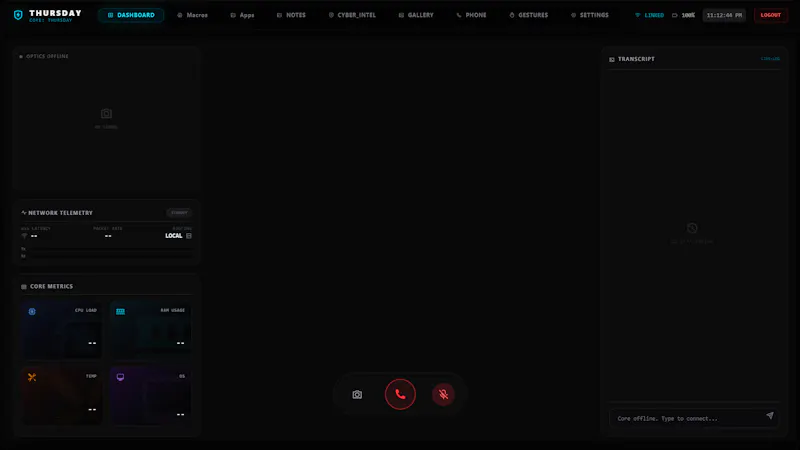This screenshot has width=800, height=450.
Task: Click the OS monitor icon
Action: pyautogui.click(x=120, y=377)
